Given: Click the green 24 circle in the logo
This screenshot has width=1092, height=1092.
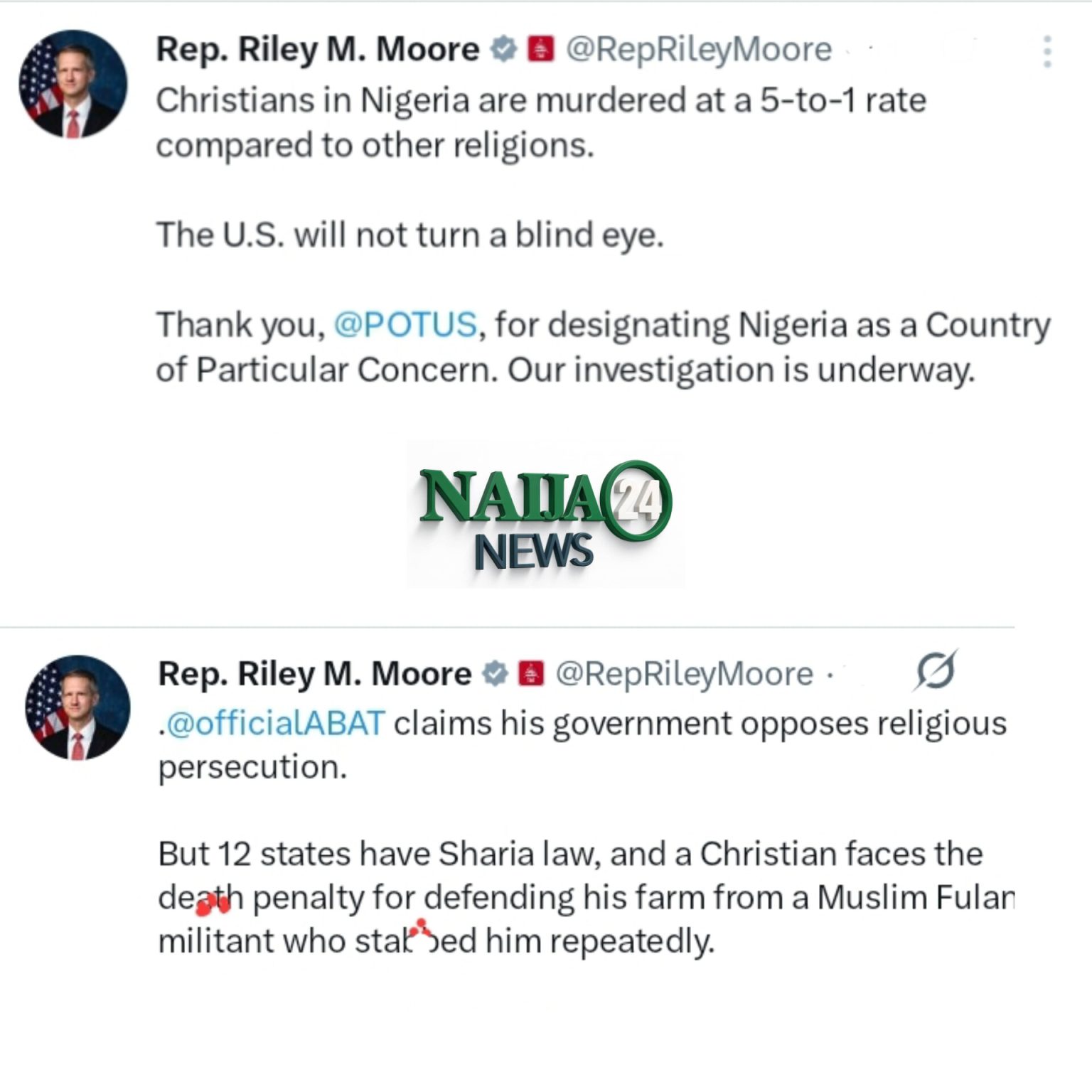Looking at the screenshot, I should click(635, 500).
